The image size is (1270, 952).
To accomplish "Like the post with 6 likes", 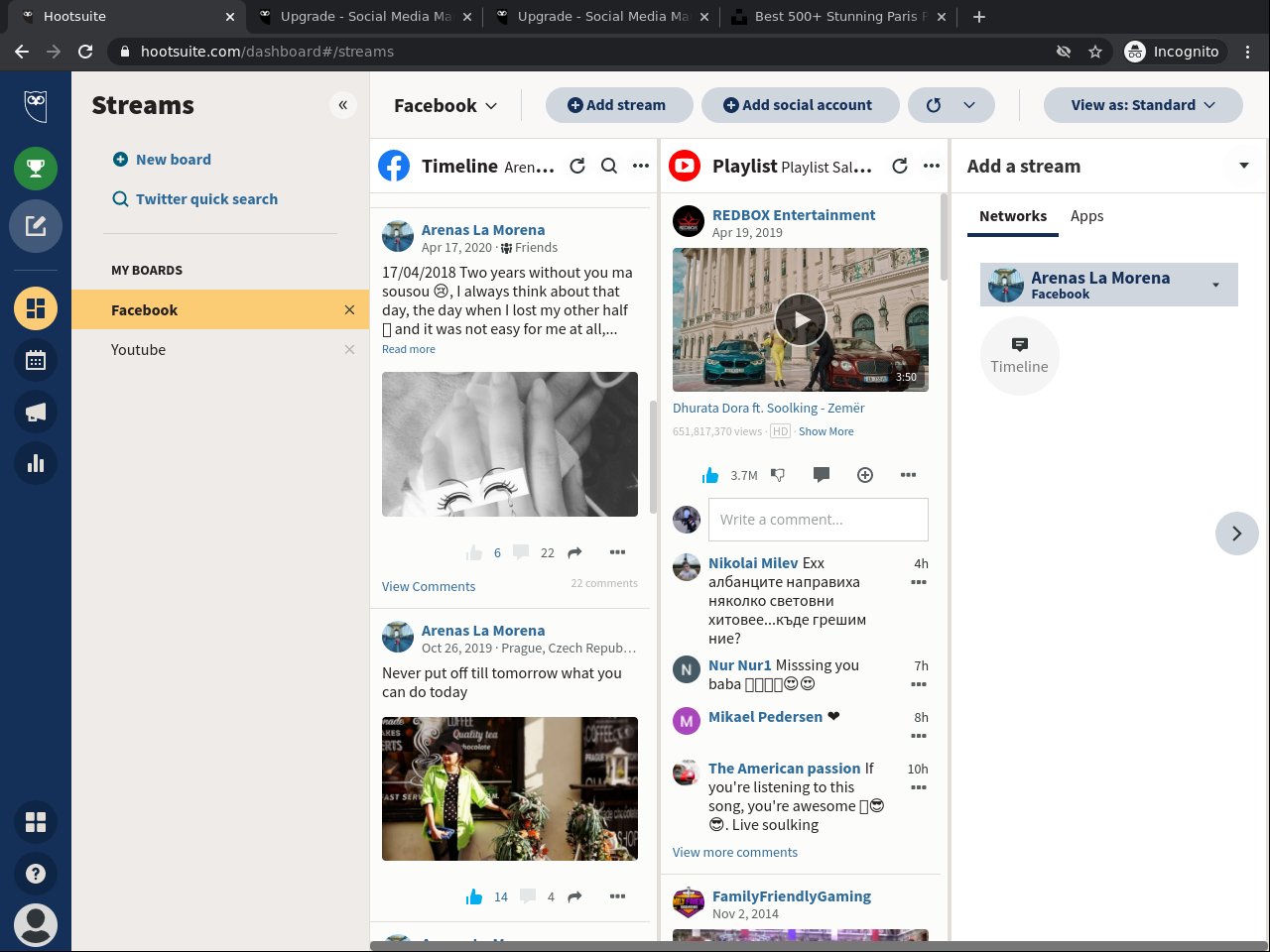I will click(474, 552).
